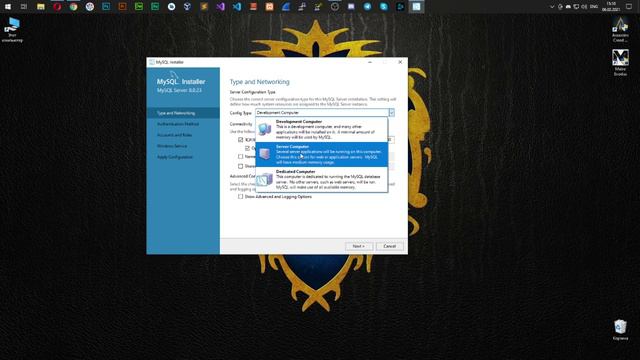This screenshot has width=640, height=360.
Task: Select Dedicated Computer in the list
Action: point(322,179)
